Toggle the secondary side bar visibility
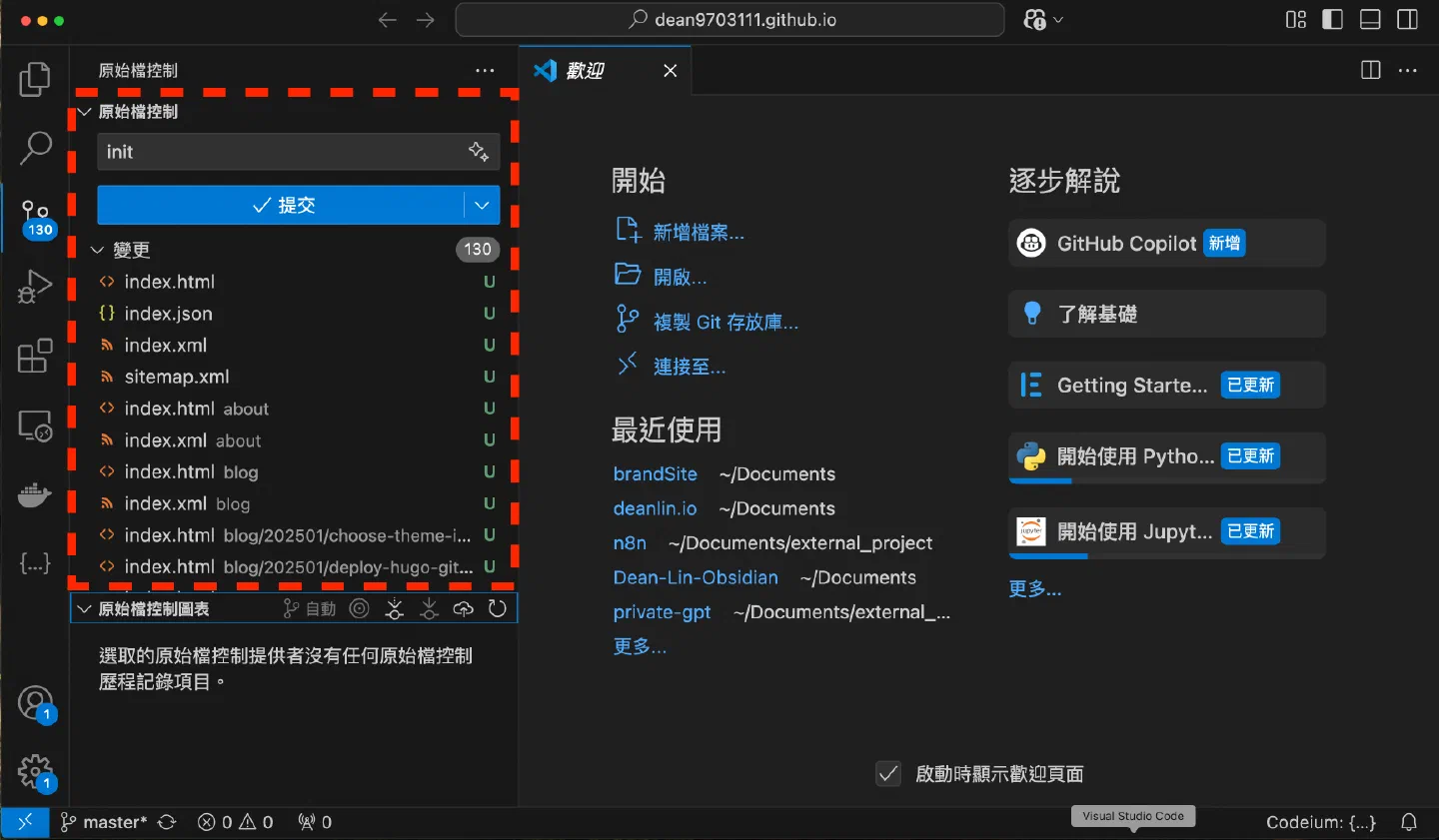The height and width of the screenshot is (840, 1439). pyautogui.click(x=1408, y=20)
